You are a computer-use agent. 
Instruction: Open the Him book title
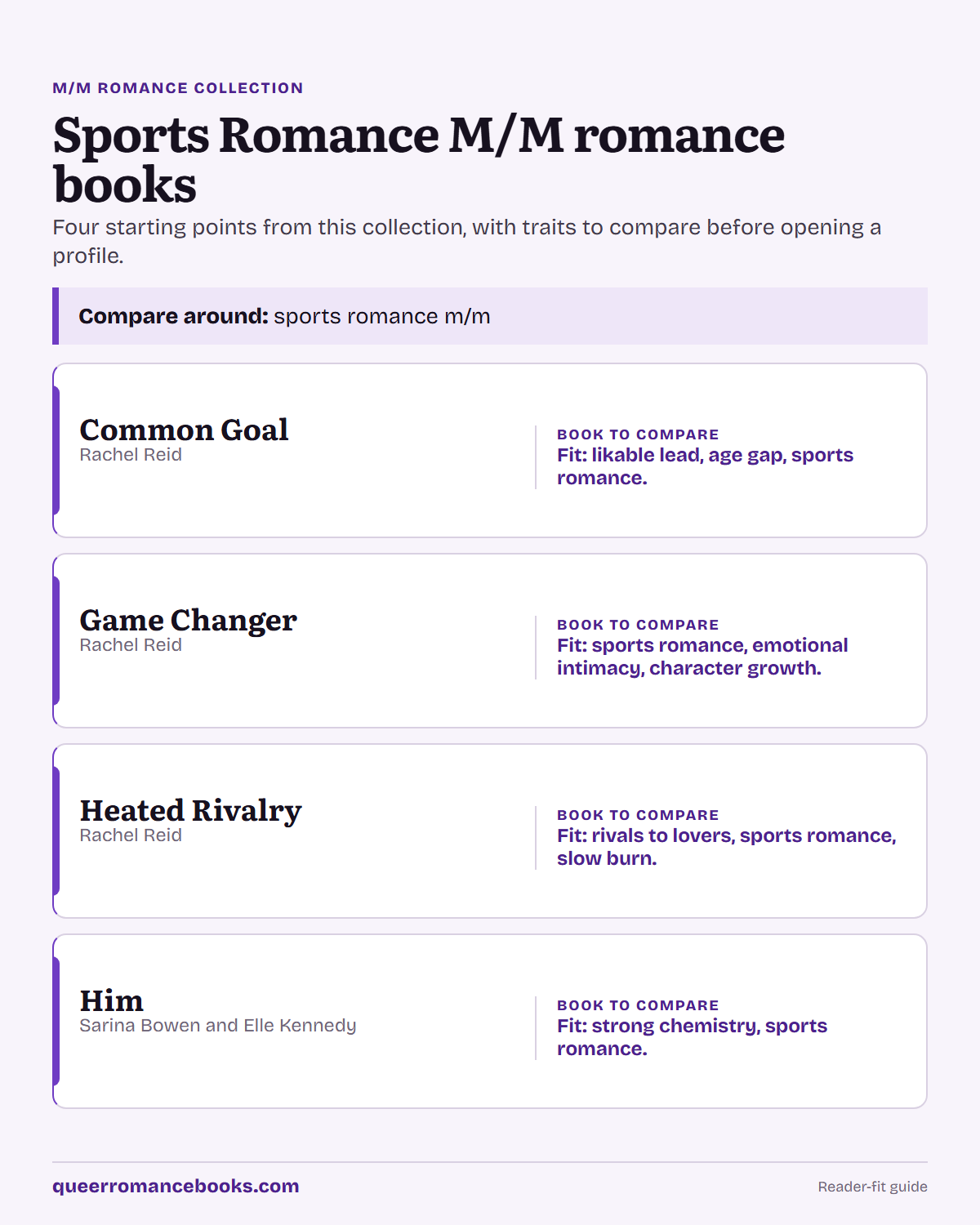pos(111,1000)
